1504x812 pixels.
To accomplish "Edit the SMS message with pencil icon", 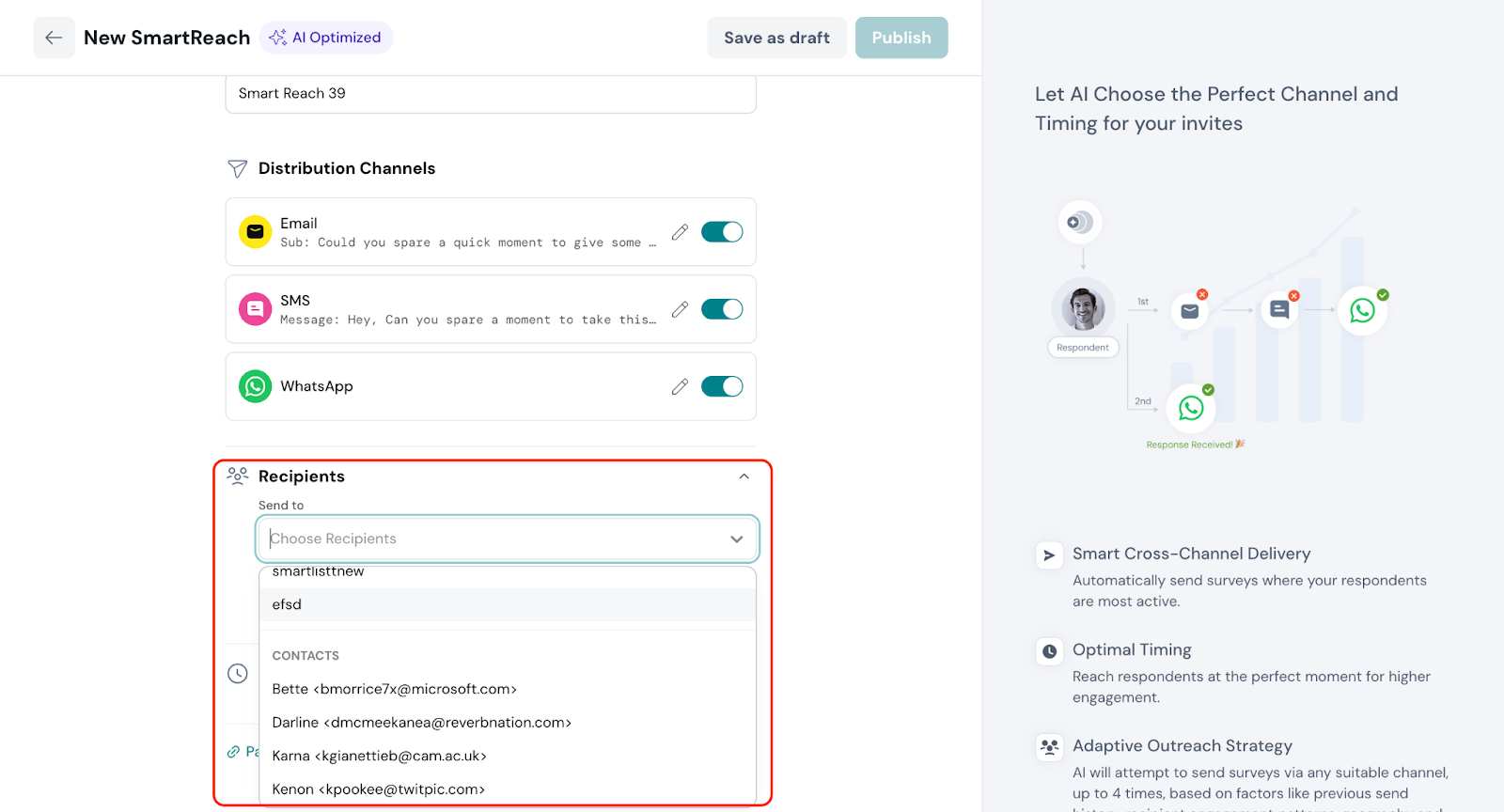I will (680, 309).
